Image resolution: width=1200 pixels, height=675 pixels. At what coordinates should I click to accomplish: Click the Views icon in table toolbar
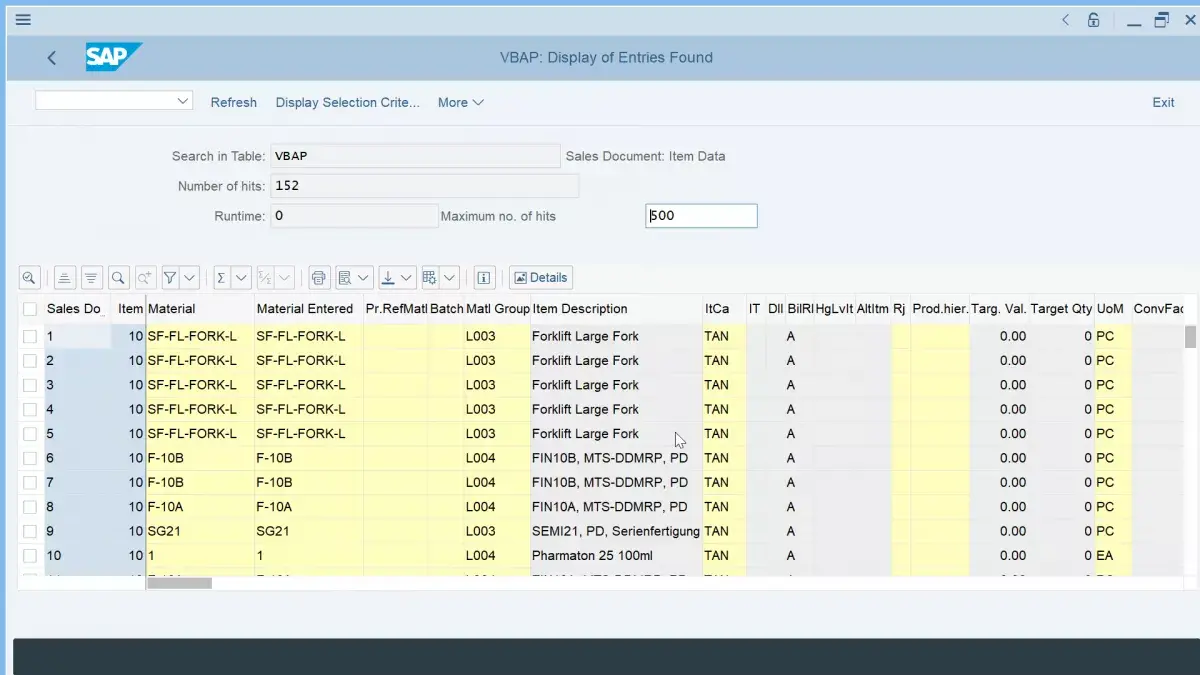(344, 278)
